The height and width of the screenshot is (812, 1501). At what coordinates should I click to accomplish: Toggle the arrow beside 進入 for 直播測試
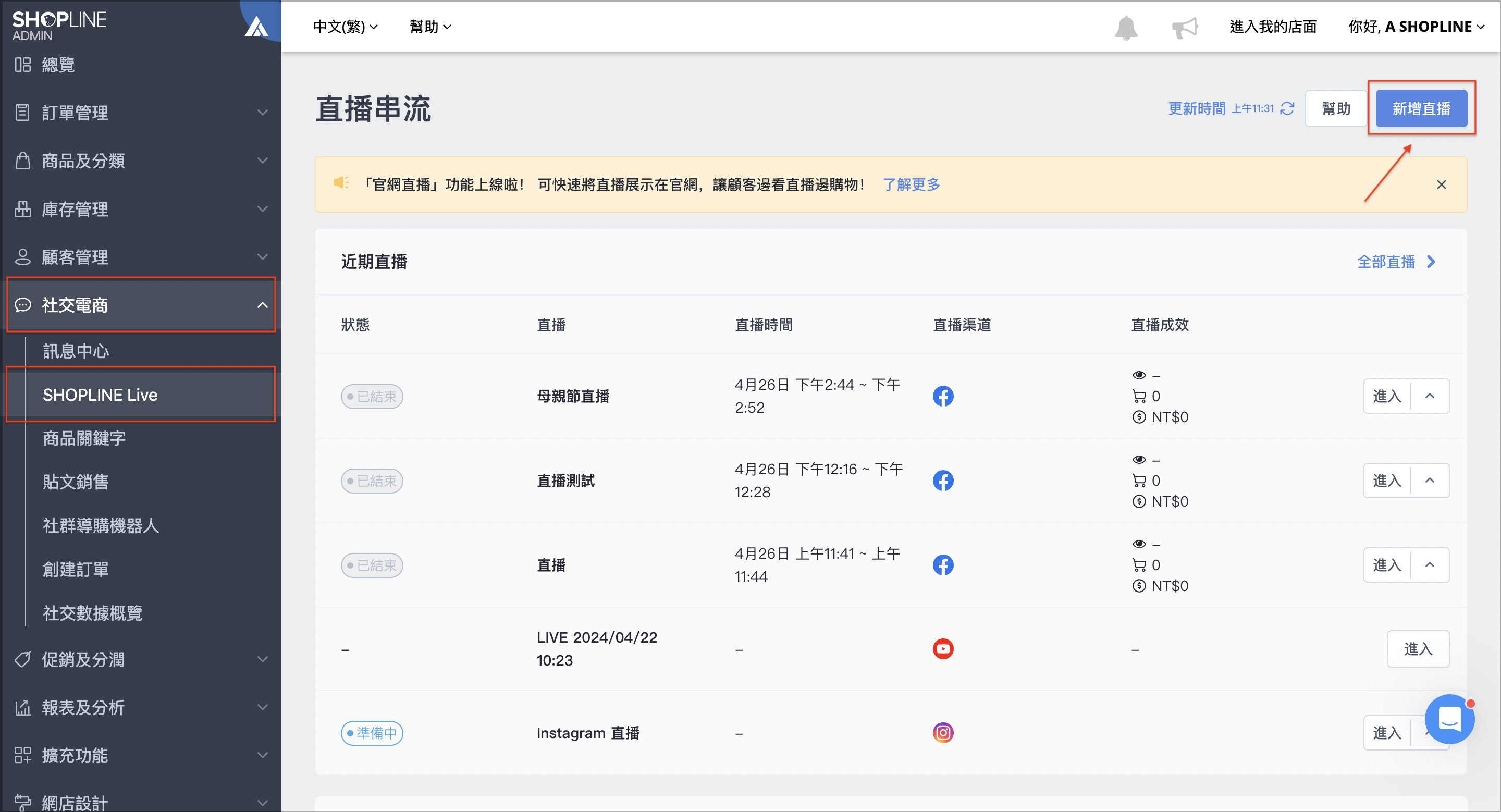pyautogui.click(x=1429, y=481)
